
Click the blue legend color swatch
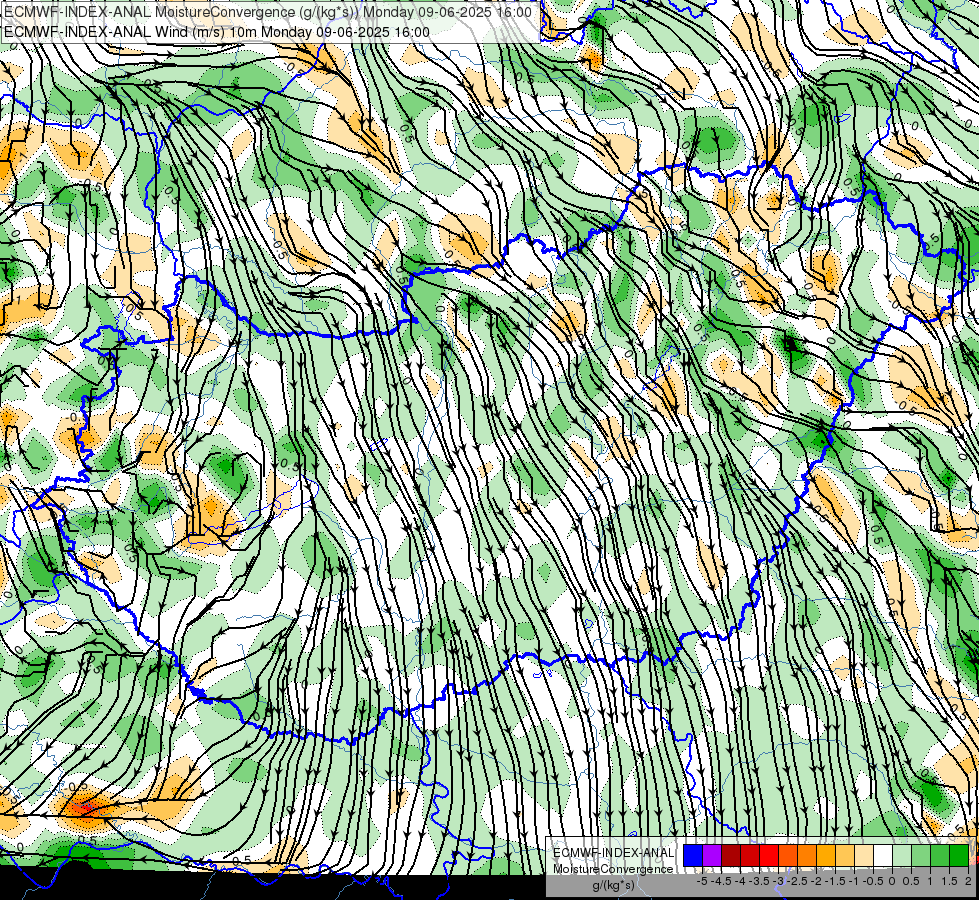[x=693, y=855]
